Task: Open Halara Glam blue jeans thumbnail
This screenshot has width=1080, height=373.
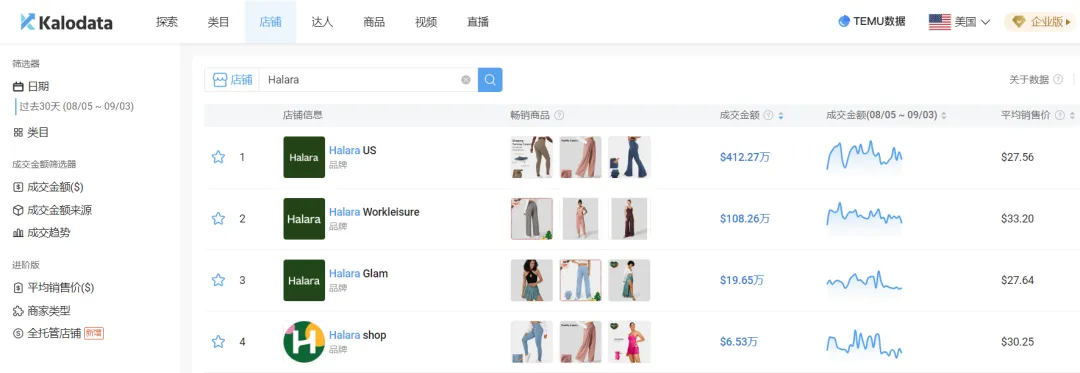Action: coord(580,280)
